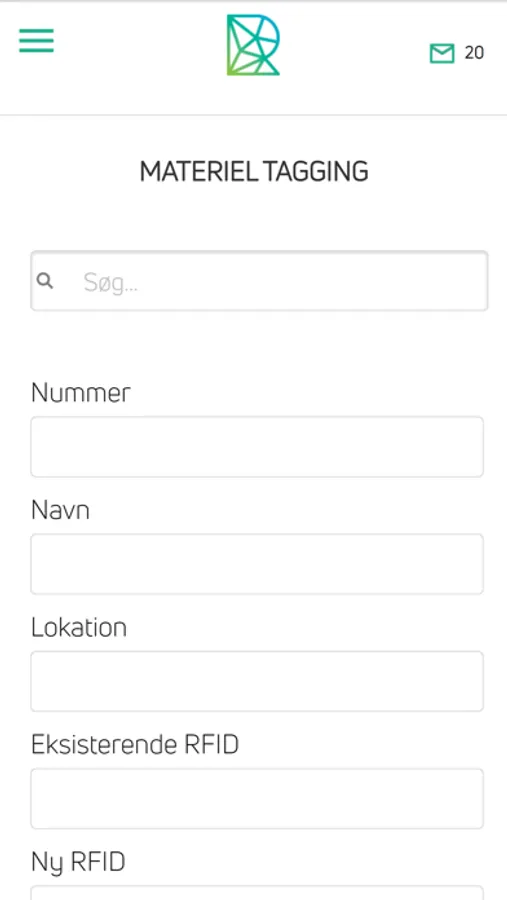
Task: Open the hamburger navigation menu
Action: point(36,41)
